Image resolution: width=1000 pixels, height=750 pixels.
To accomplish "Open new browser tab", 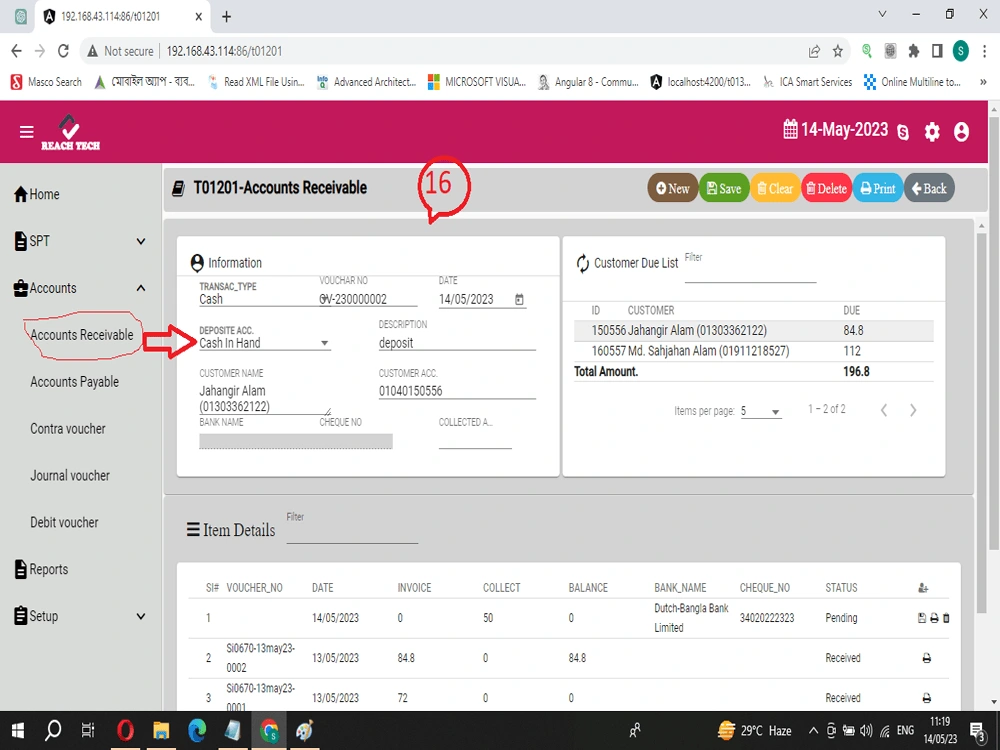I will click(x=226, y=17).
